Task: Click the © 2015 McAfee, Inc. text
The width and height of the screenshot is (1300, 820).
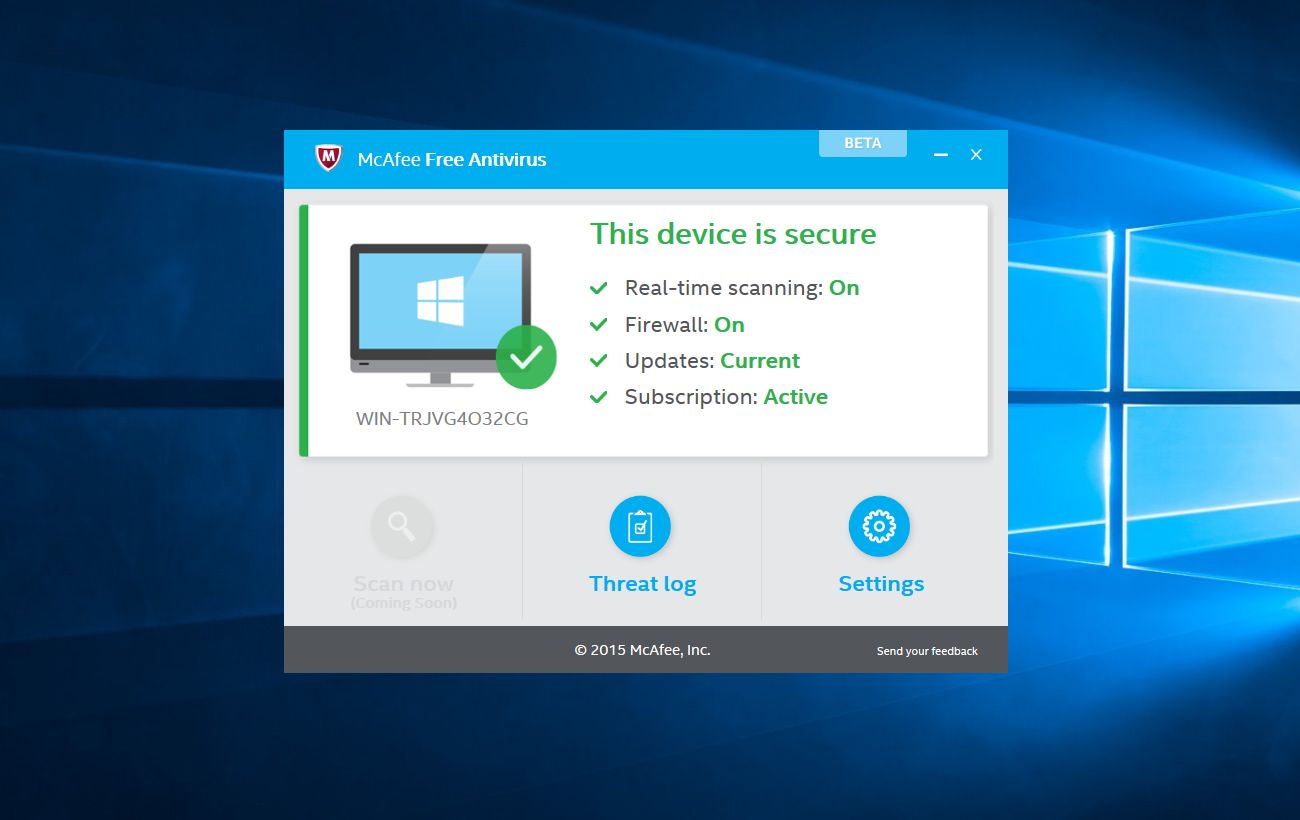Action: coord(643,650)
